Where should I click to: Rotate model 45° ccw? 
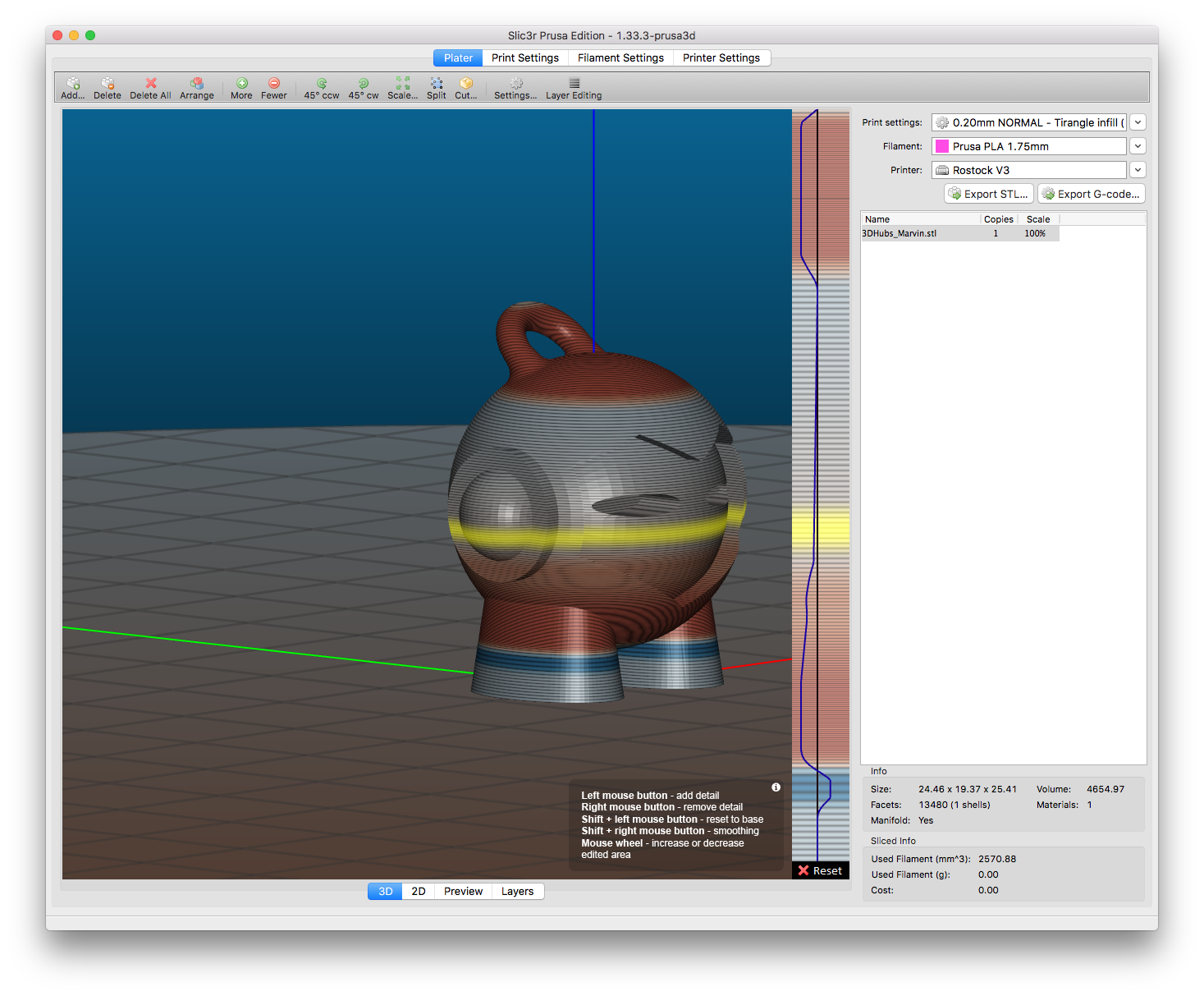pyautogui.click(x=322, y=84)
